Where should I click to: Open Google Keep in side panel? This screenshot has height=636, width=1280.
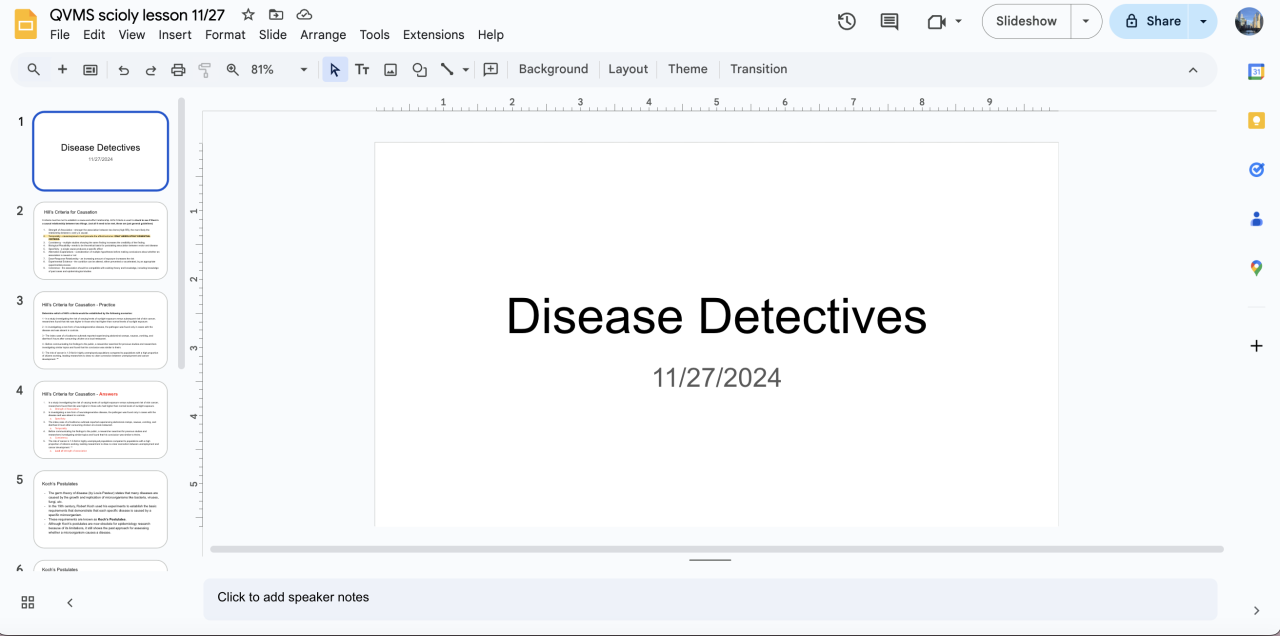pyautogui.click(x=1256, y=120)
